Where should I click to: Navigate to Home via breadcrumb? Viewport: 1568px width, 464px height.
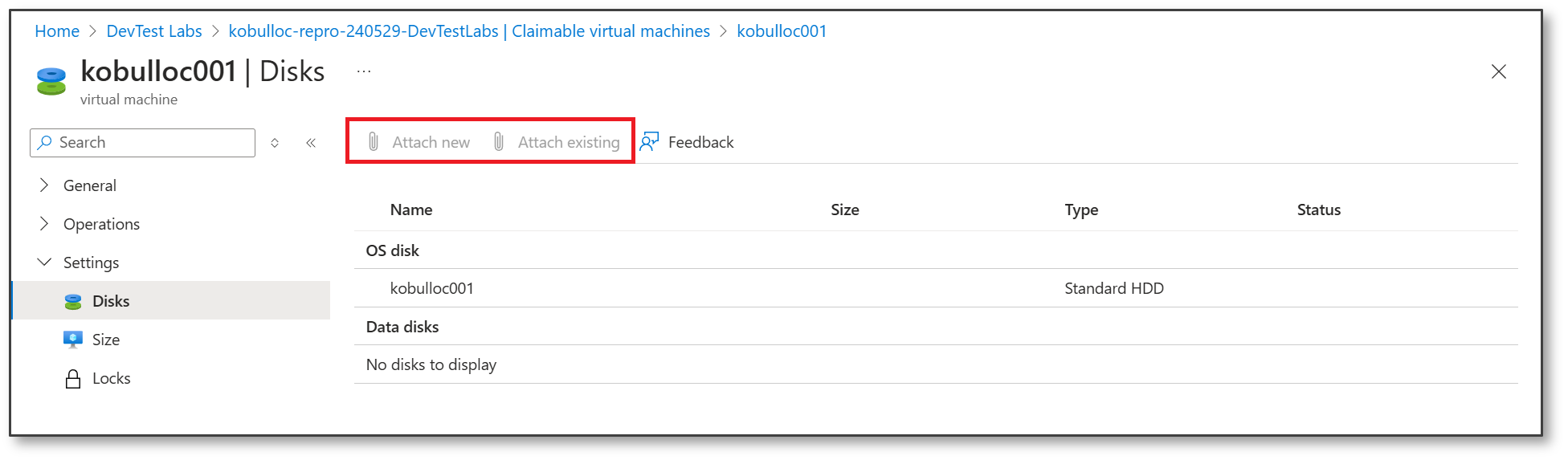coord(56,31)
